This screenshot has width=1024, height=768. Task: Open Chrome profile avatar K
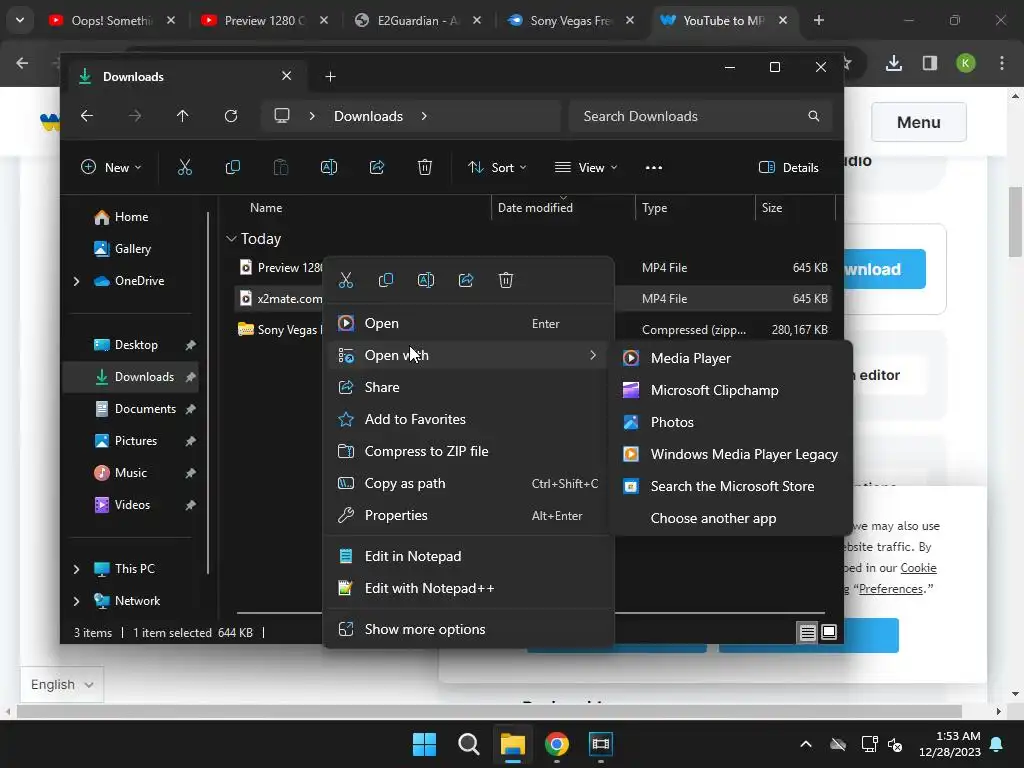click(x=966, y=63)
